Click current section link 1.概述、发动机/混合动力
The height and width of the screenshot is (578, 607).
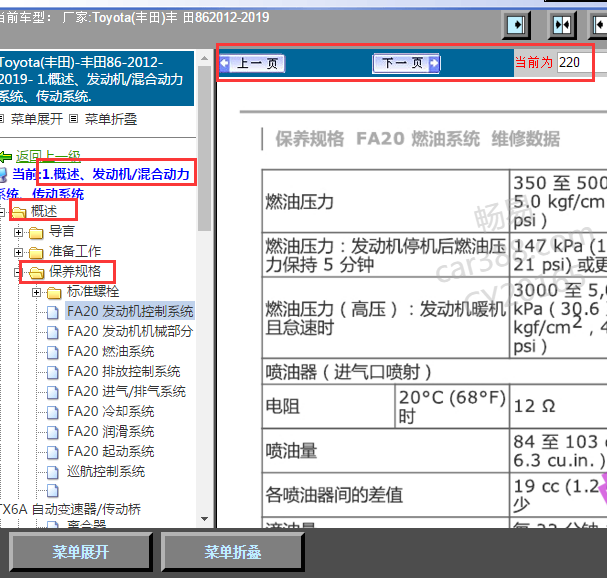coord(115,174)
